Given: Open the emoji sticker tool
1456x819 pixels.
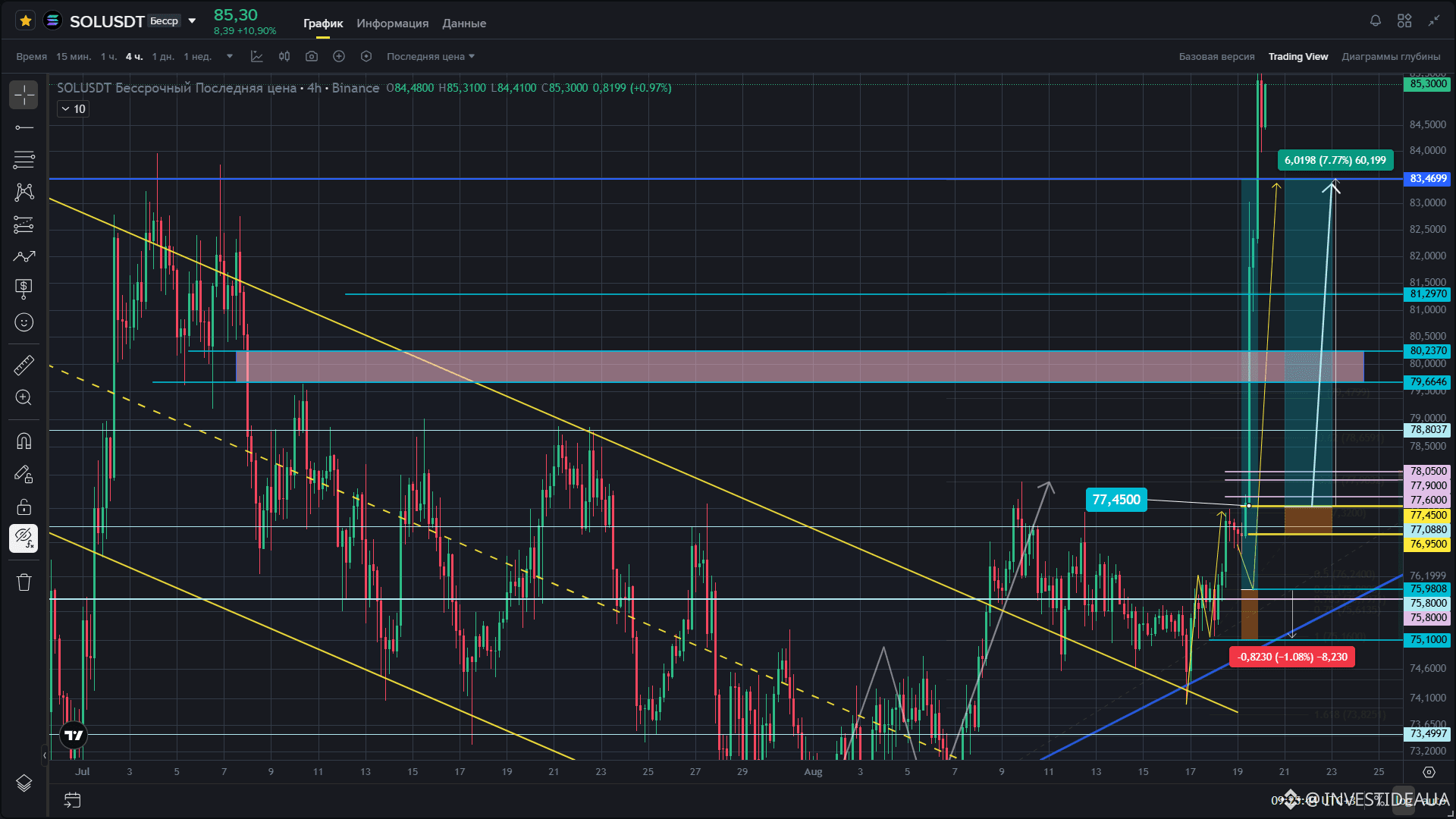Looking at the screenshot, I should click(24, 322).
